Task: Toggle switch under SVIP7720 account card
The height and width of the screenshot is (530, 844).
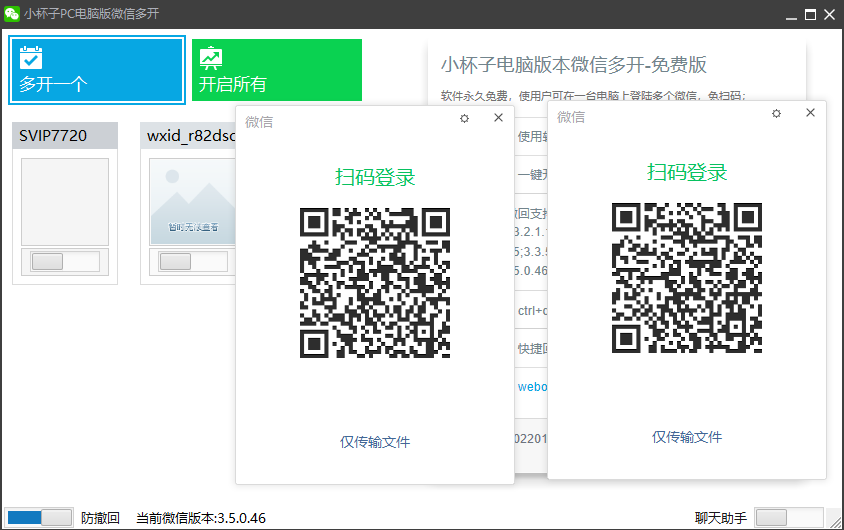Action: (65, 262)
